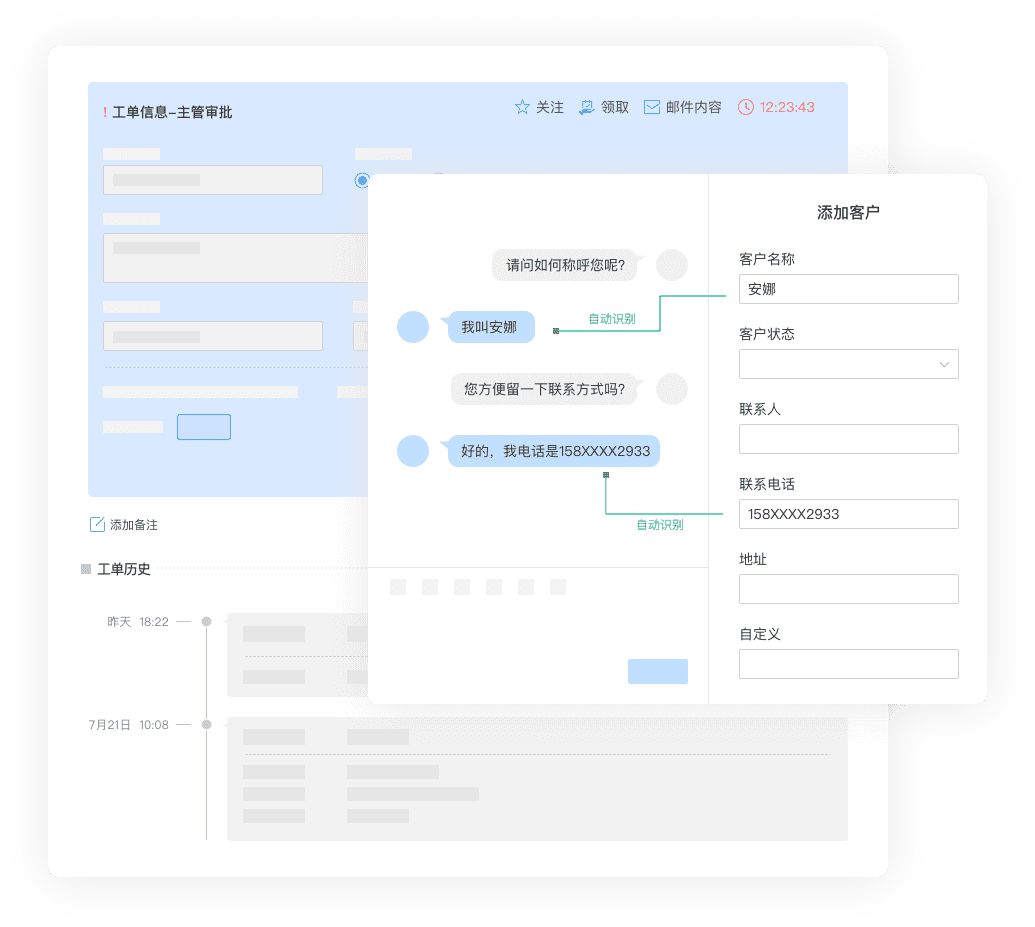Click the 工单历史 section heading
This screenshot has height=927, width=1035.
tap(124, 568)
